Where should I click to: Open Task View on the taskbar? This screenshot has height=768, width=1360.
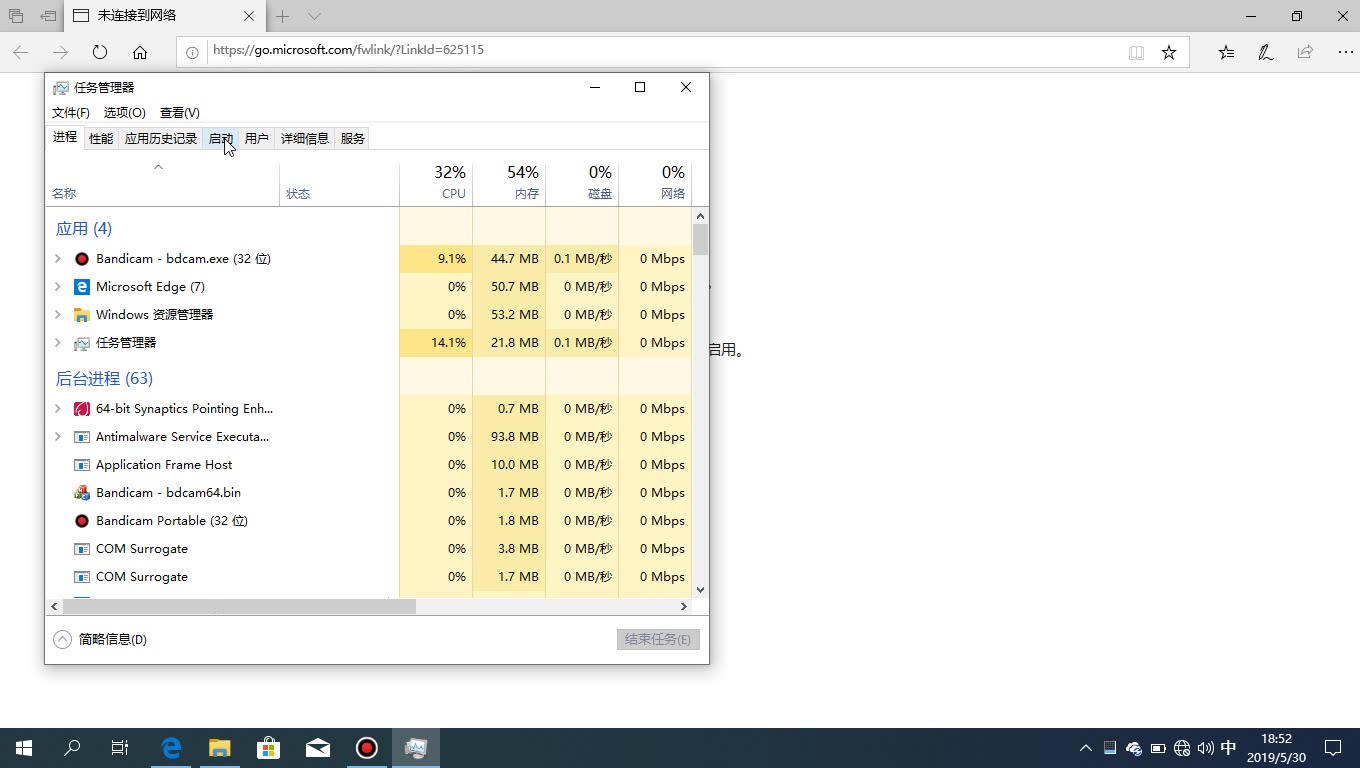coord(120,748)
